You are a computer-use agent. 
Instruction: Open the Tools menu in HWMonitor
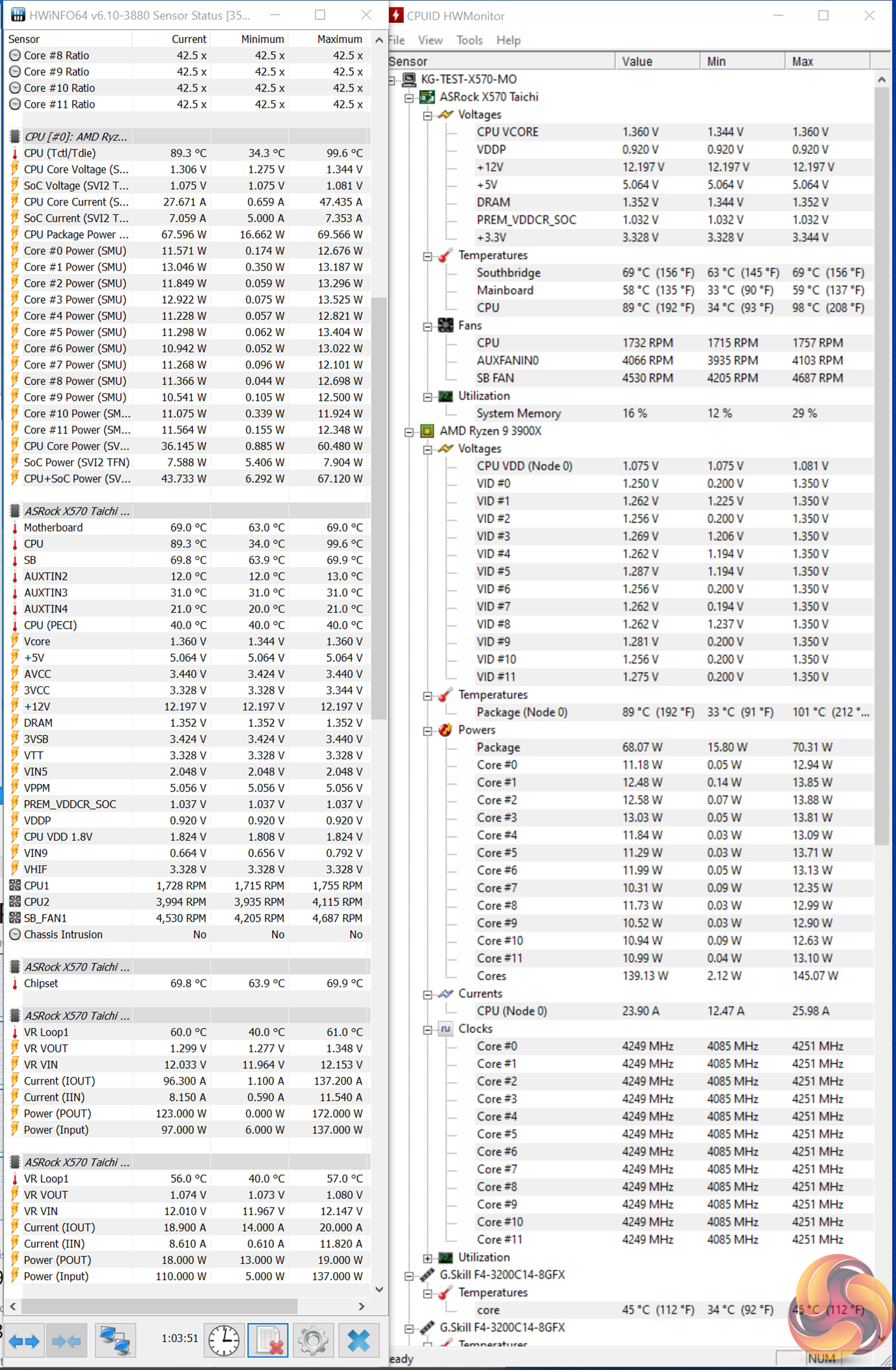pos(469,40)
